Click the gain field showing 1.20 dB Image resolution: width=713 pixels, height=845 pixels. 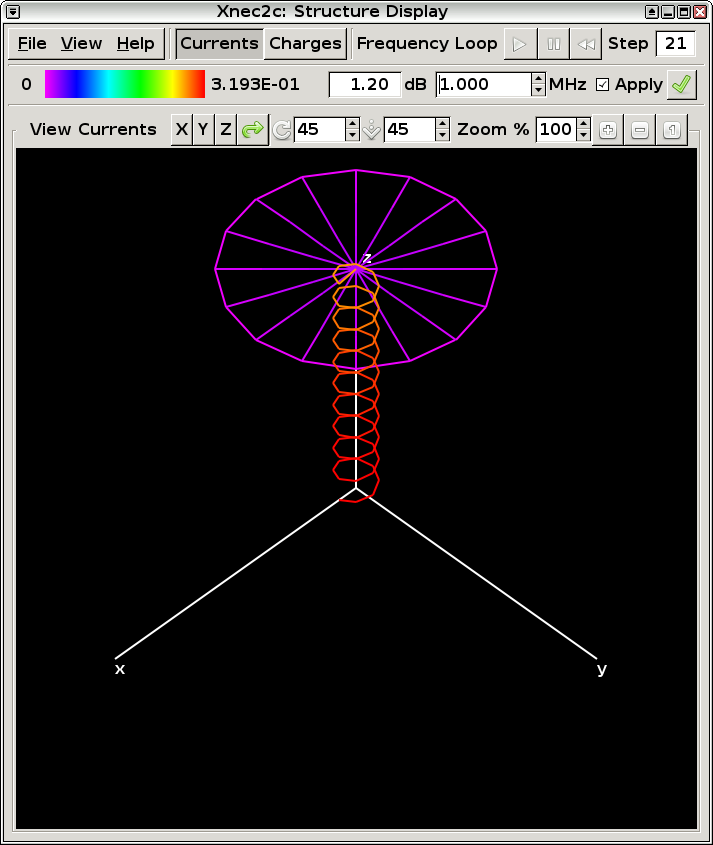[365, 85]
